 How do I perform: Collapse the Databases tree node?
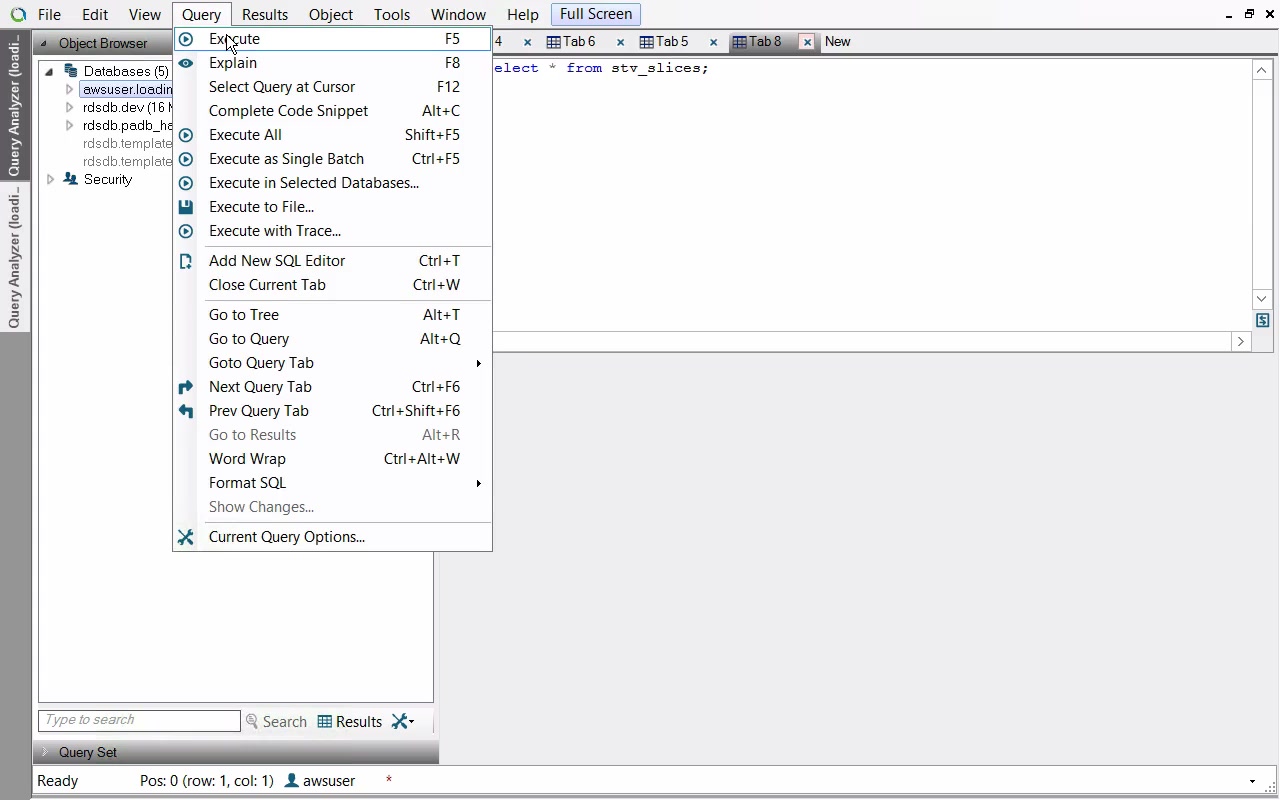pos(49,72)
